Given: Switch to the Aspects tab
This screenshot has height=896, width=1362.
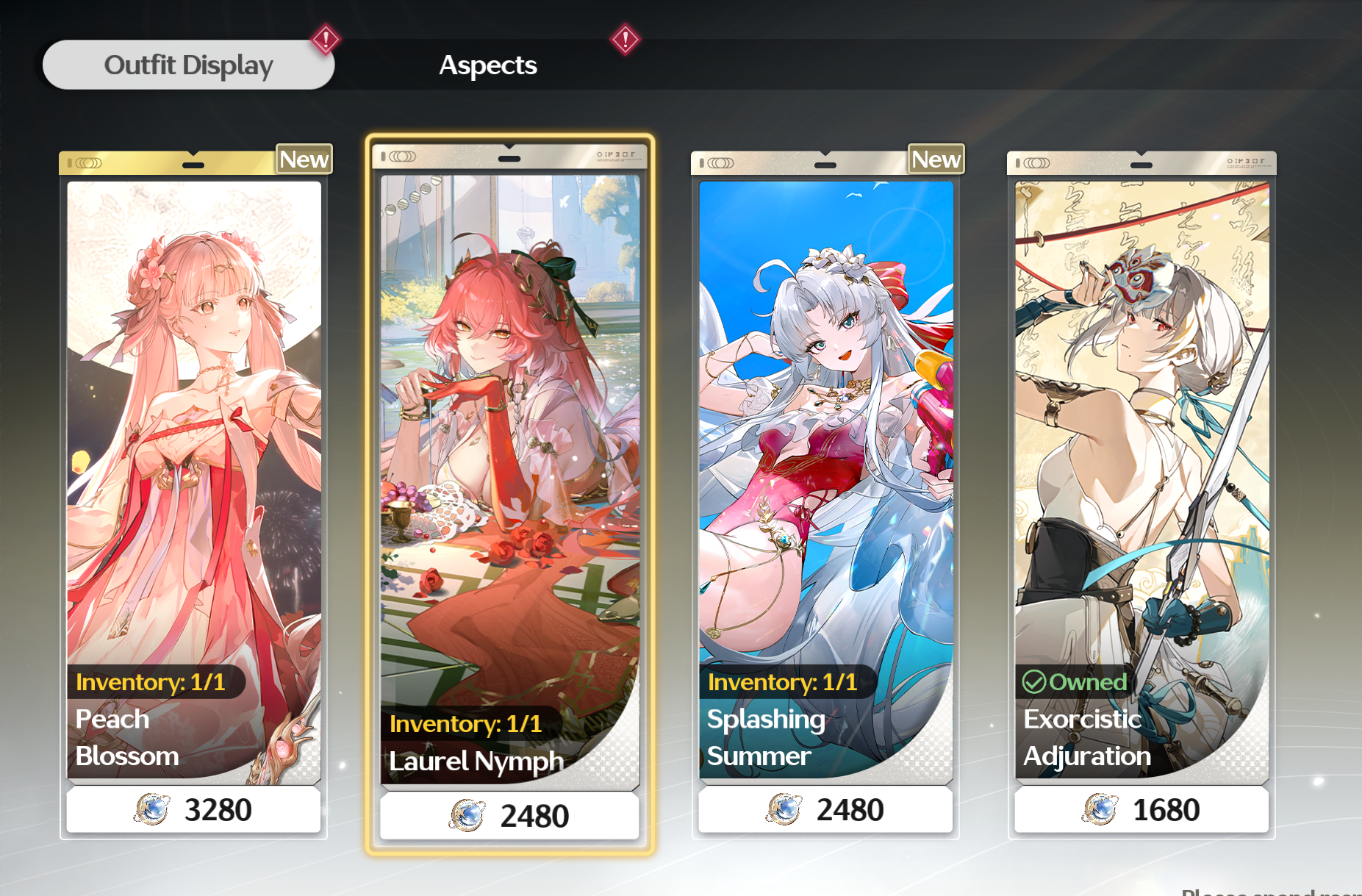Looking at the screenshot, I should point(487,65).
